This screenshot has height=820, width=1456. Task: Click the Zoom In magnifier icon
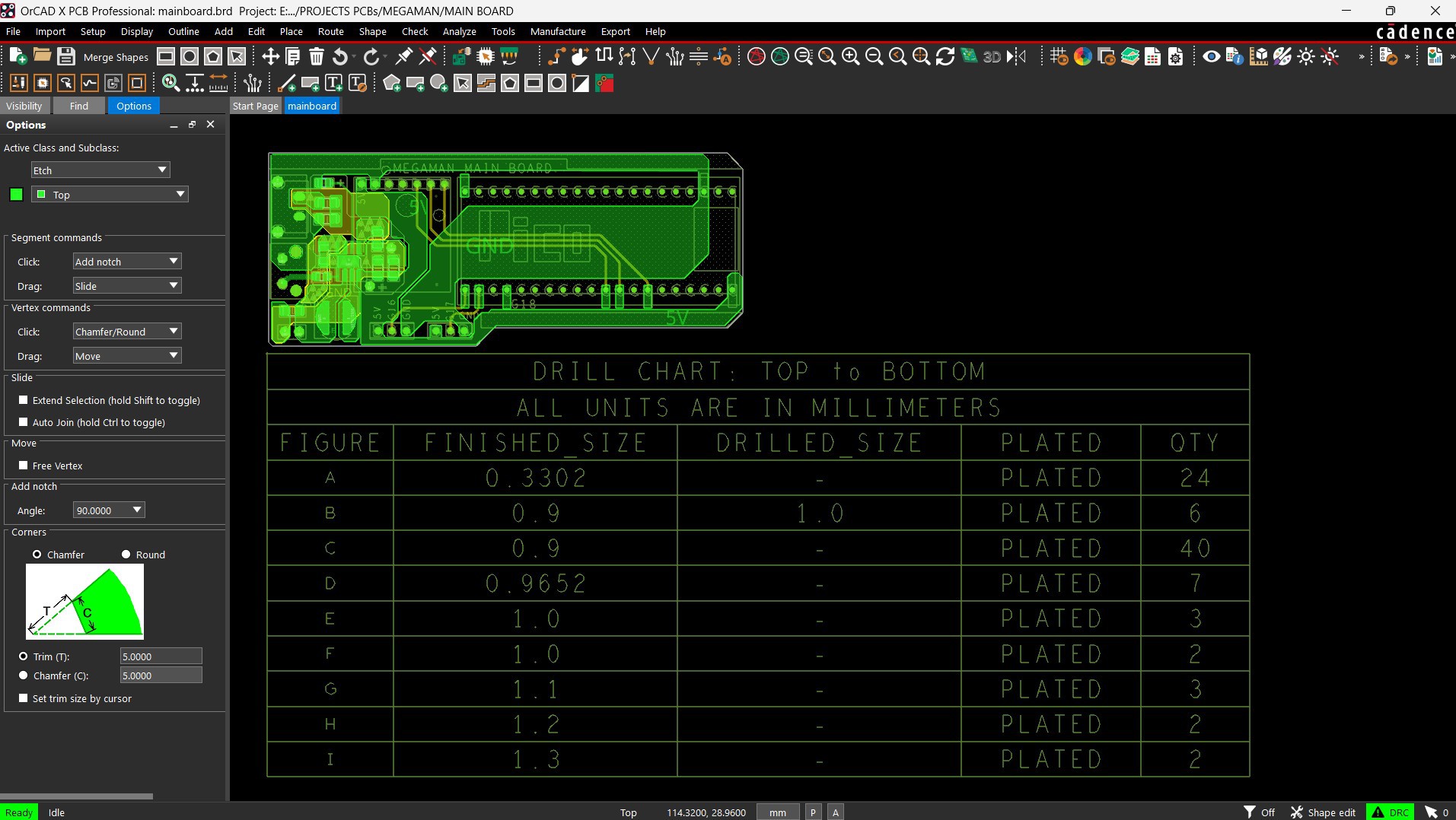(850, 56)
